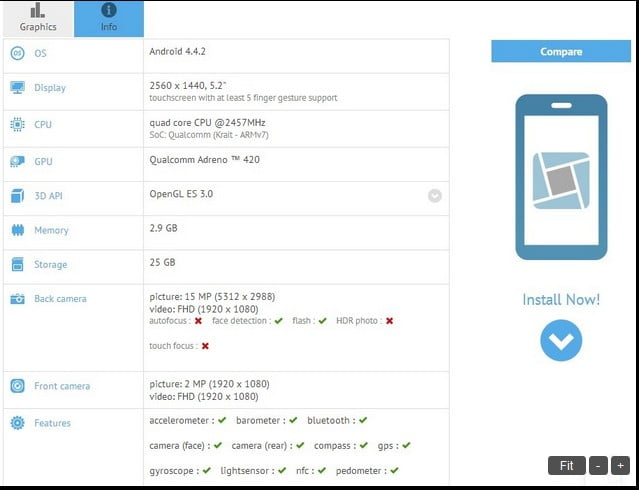Click the GPU card icon

click(x=17, y=161)
